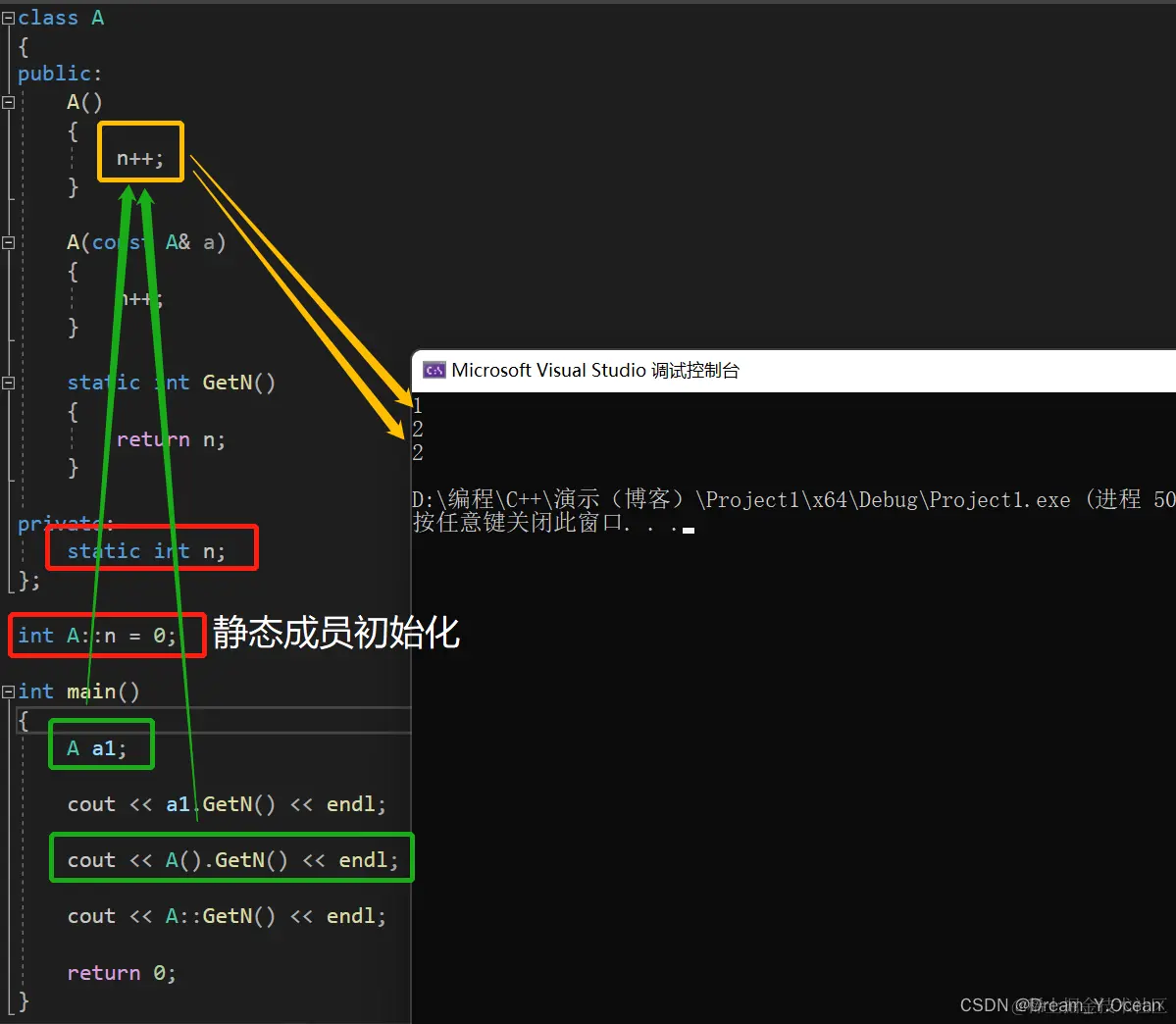The height and width of the screenshot is (1024, 1176).
Task: Click the 'public:' access specifier line
Action: 59,74
